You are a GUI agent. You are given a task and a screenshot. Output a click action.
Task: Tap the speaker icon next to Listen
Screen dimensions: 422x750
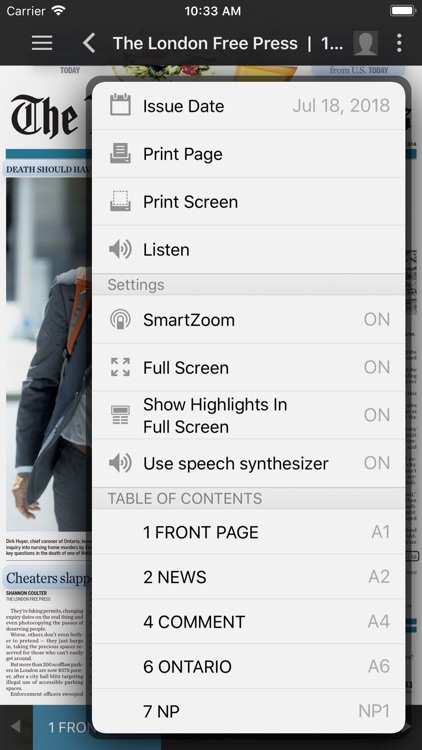[x=120, y=249]
